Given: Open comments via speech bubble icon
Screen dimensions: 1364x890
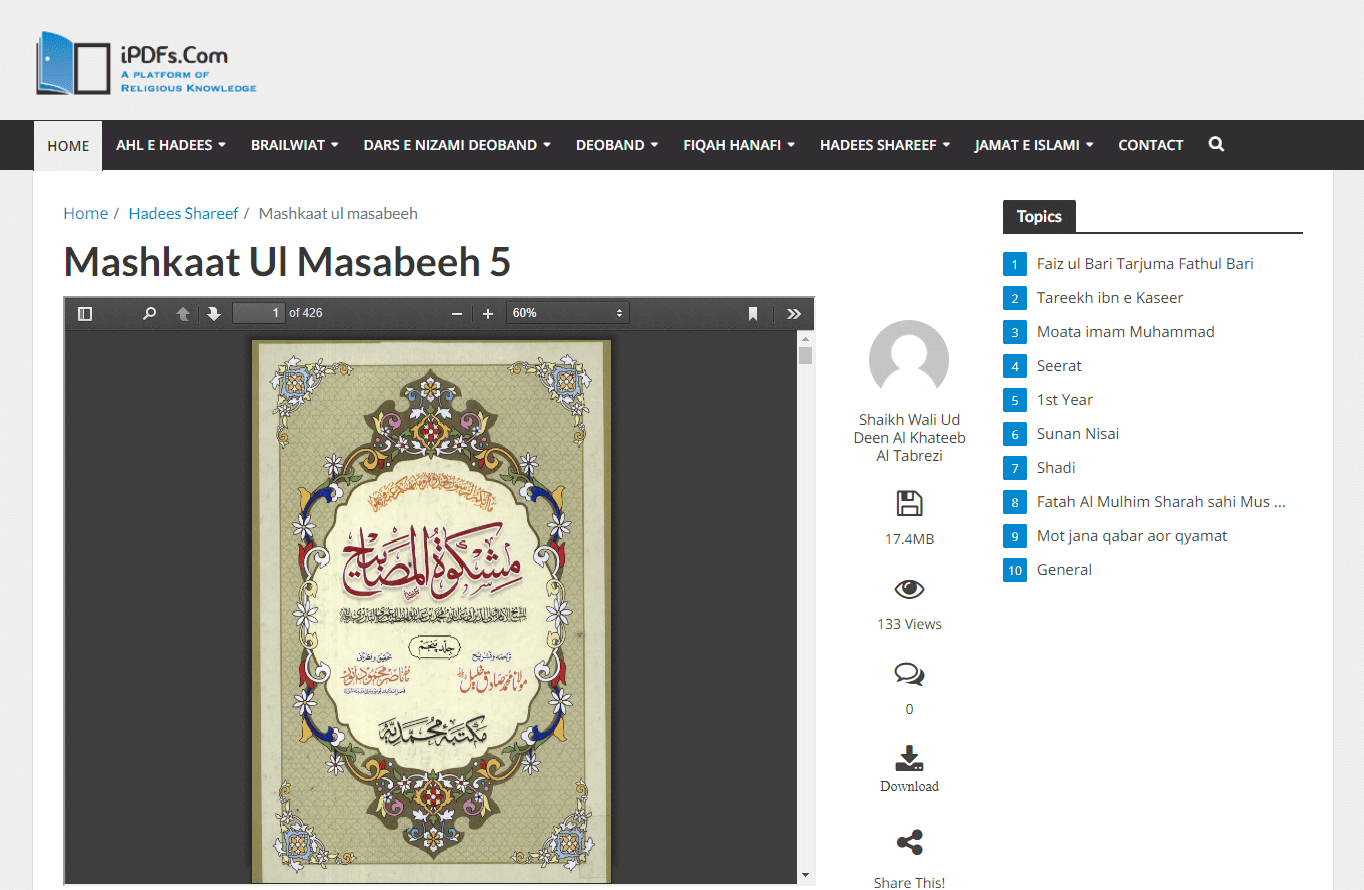Looking at the screenshot, I should pyautogui.click(x=909, y=674).
